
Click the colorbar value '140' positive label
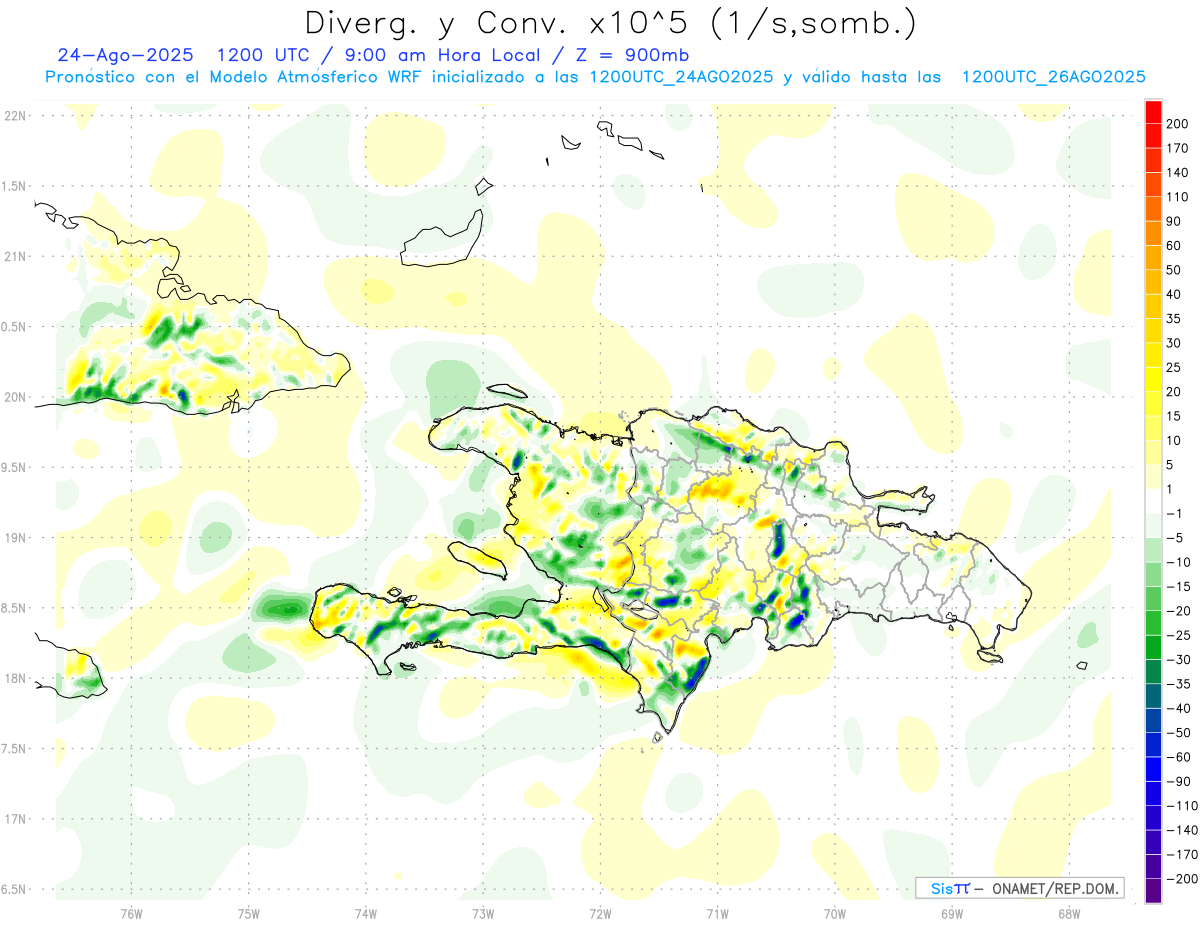(1177, 173)
